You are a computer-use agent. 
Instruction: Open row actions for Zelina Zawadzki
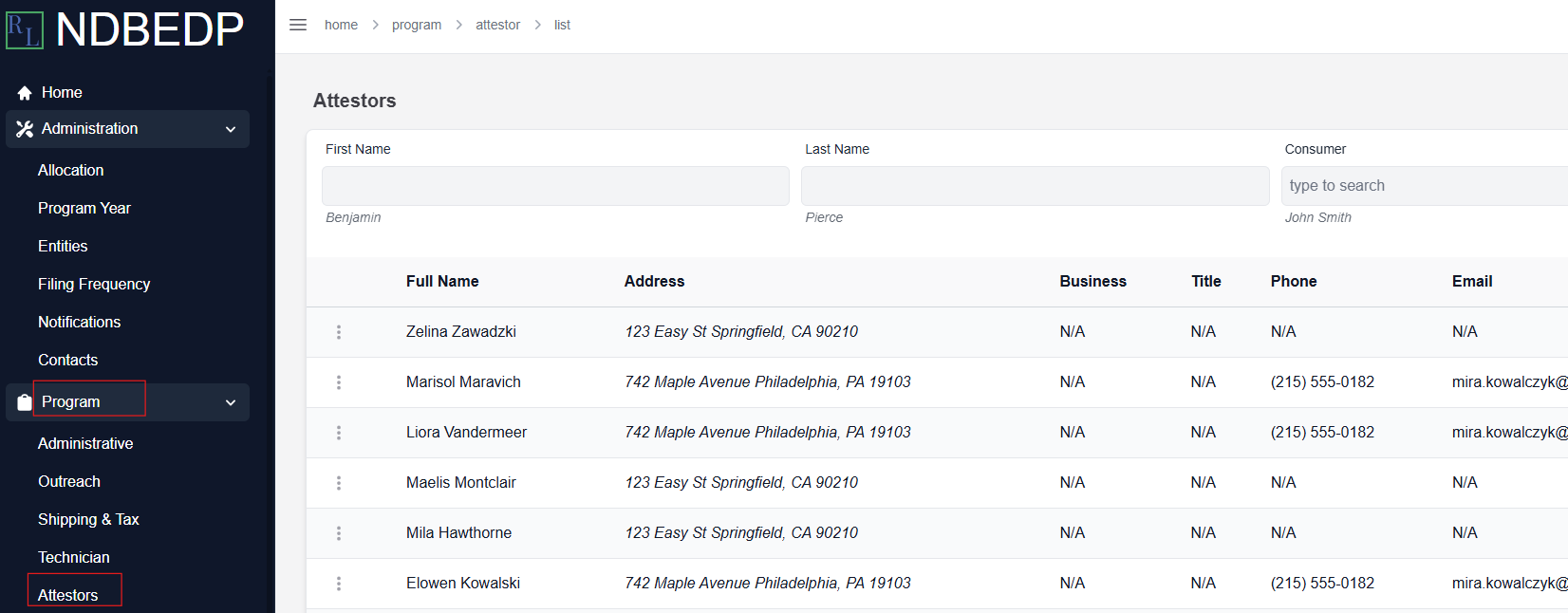pos(339,332)
